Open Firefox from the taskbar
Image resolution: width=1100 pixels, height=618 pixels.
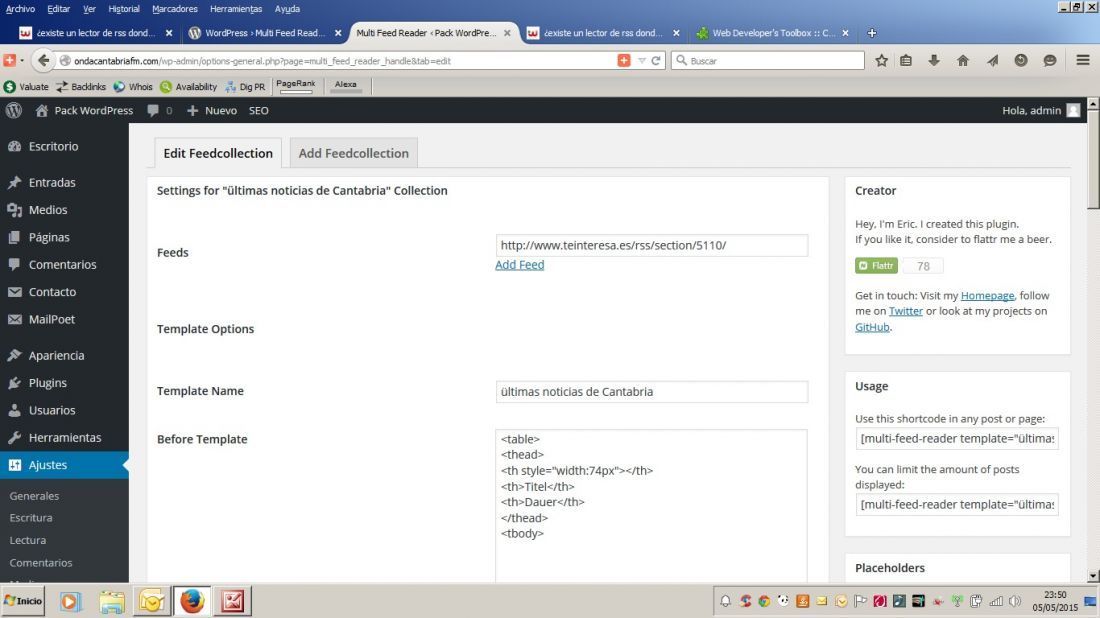tap(192, 601)
